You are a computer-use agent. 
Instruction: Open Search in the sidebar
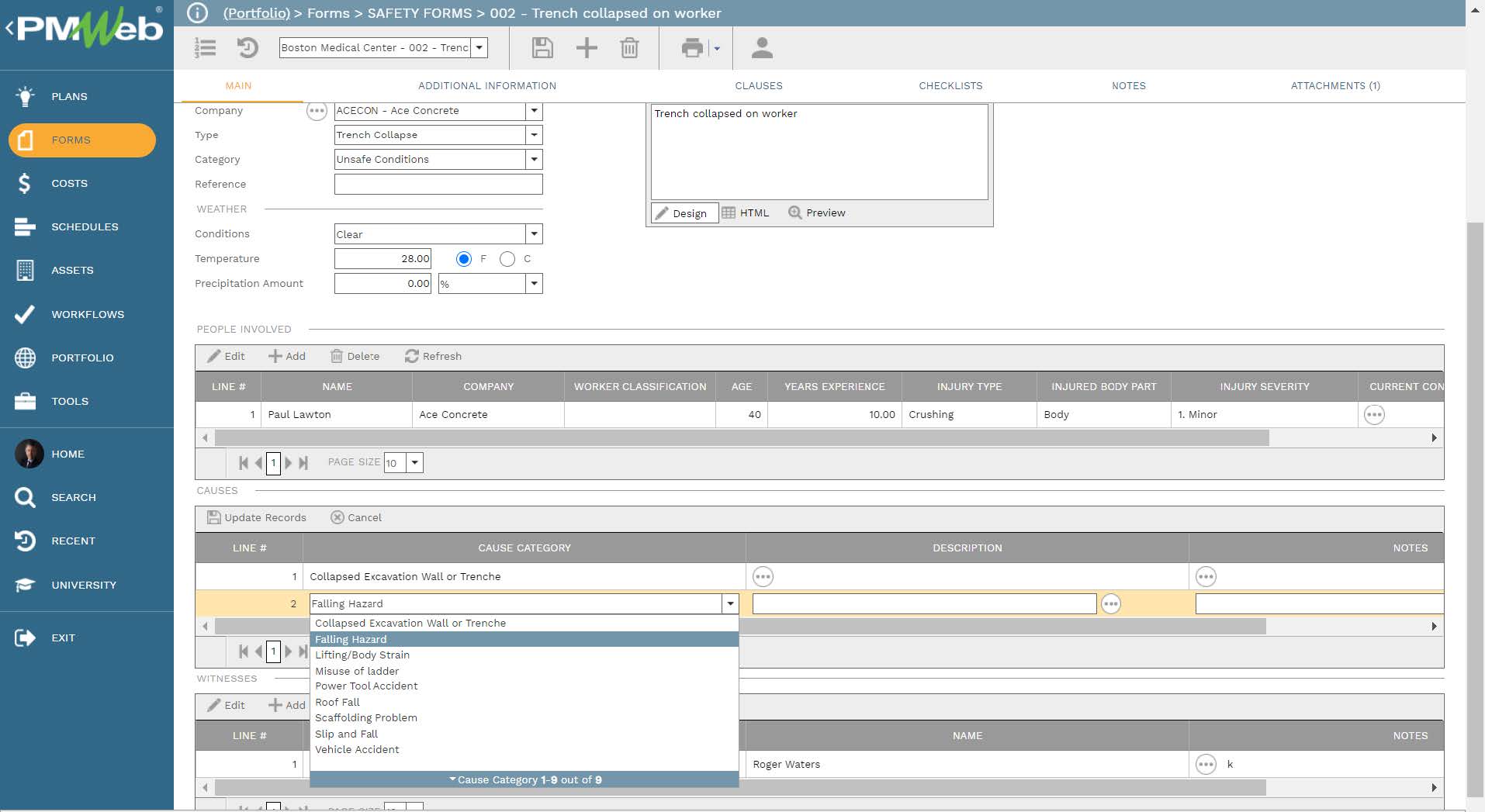[x=73, y=497]
